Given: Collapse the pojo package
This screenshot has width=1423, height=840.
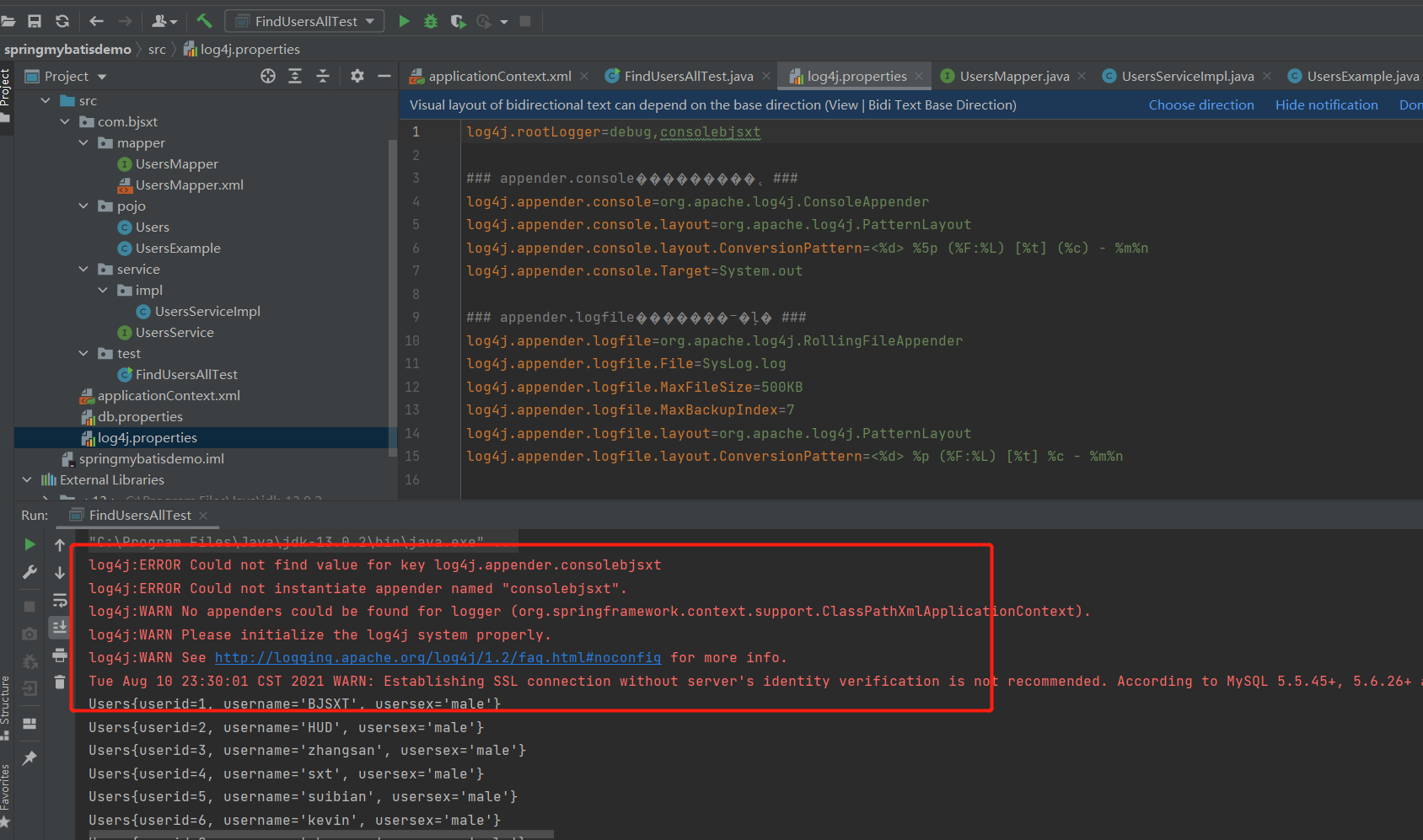Looking at the screenshot, I should 83,206.
